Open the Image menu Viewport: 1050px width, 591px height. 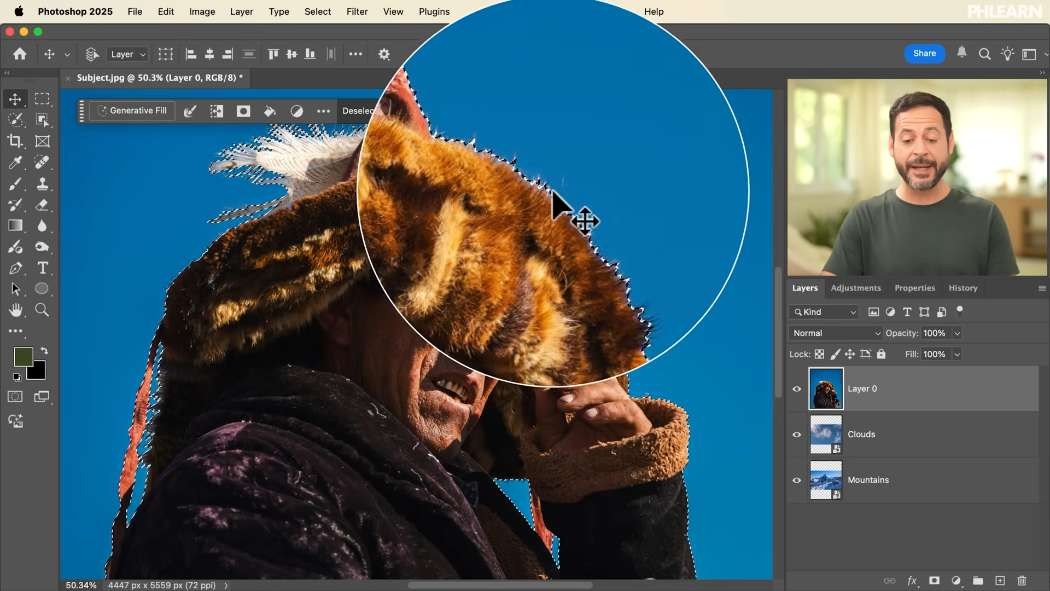[x=202, y=11]
